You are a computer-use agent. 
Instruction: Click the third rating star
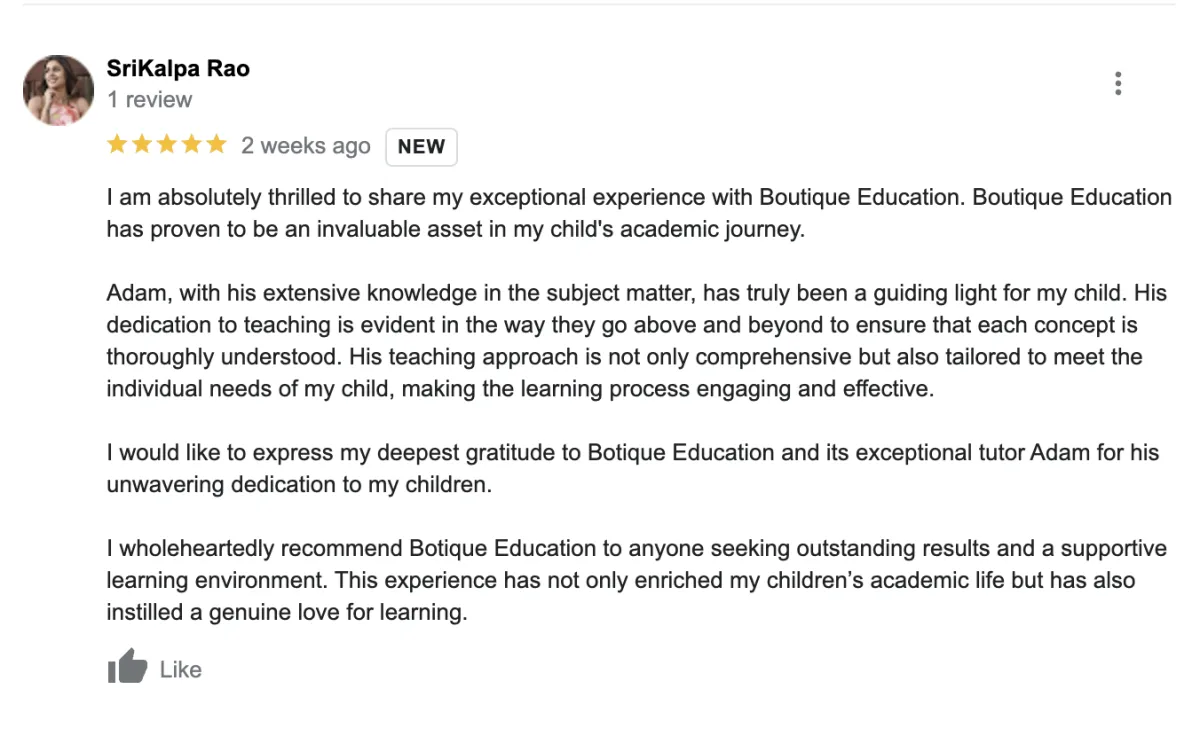[167, 145]
